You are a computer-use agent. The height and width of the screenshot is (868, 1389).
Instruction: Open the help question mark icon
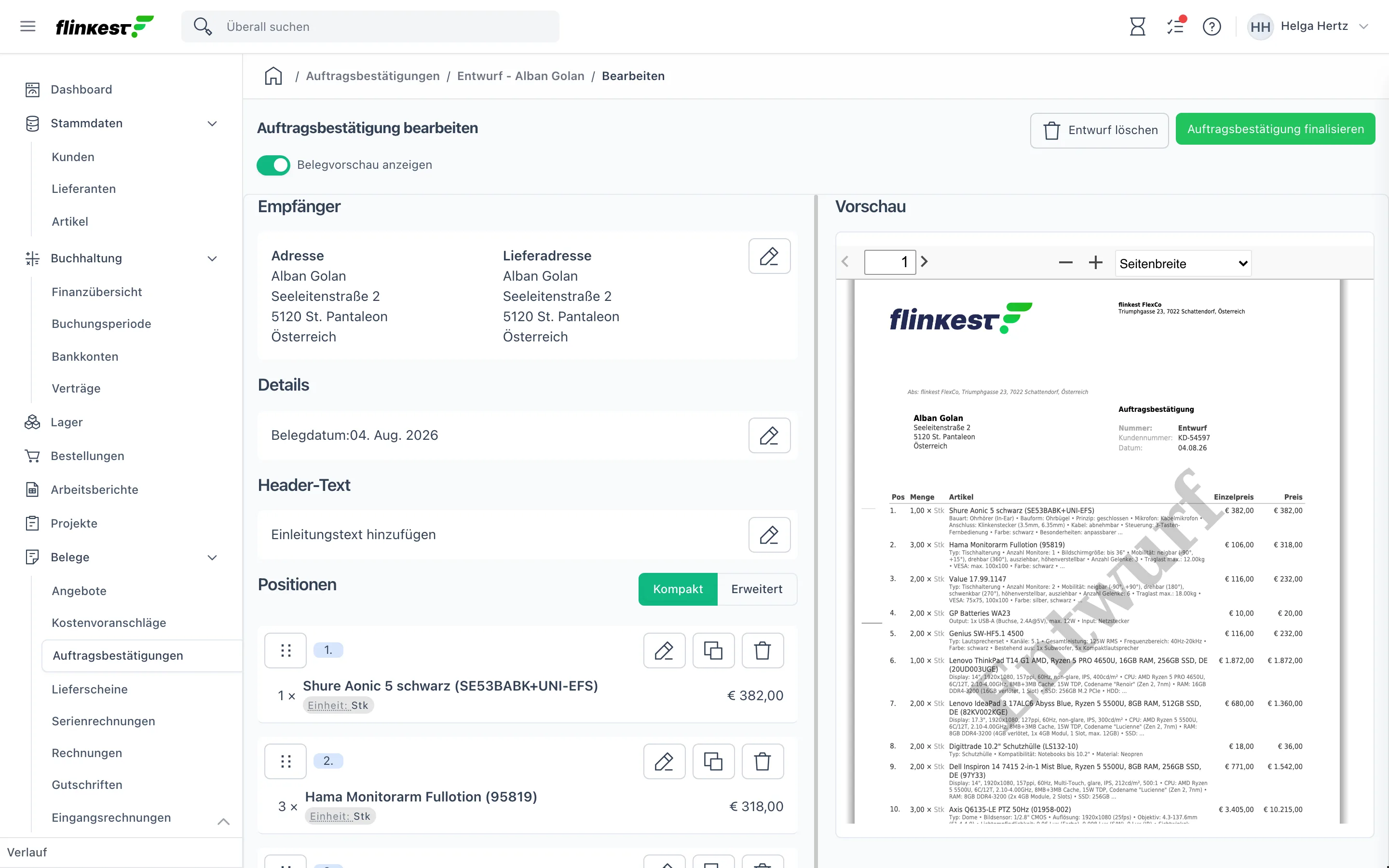pyautogui.click(x=1212, y=27)
